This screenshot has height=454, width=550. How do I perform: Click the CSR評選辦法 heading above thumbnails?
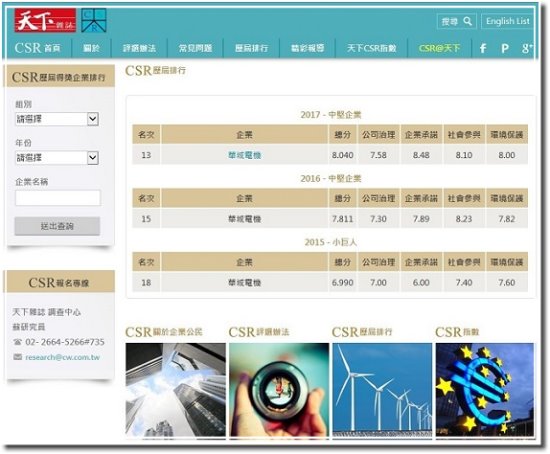259,332
